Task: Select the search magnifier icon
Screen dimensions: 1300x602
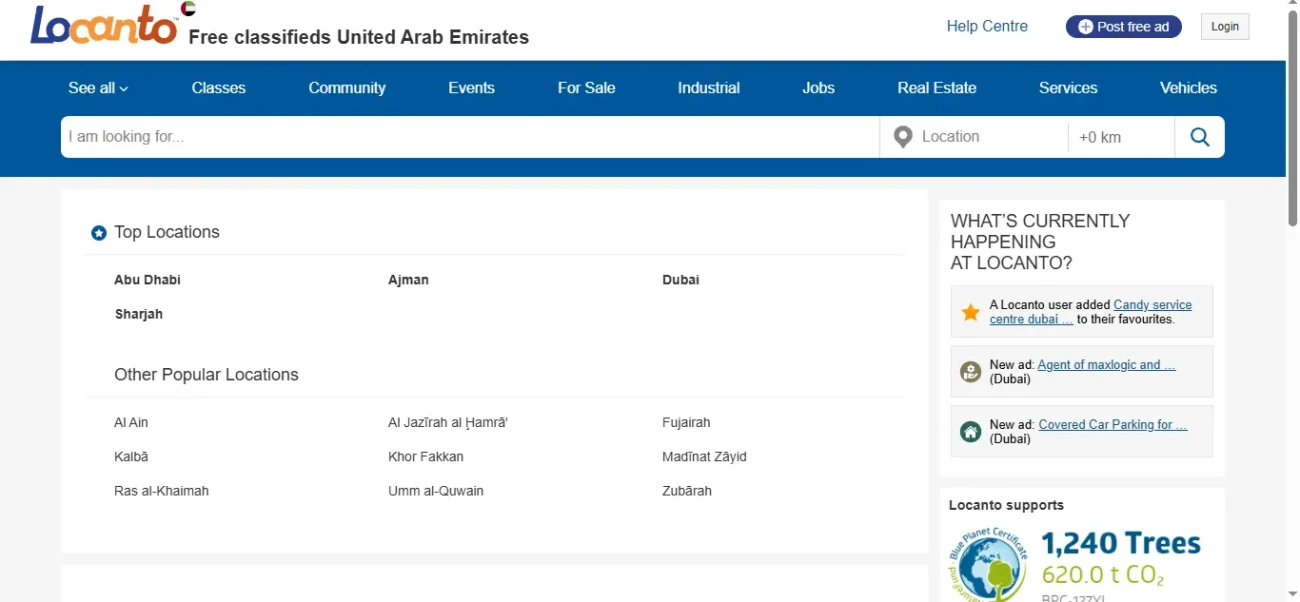Action: click(x=1199, y=136)
